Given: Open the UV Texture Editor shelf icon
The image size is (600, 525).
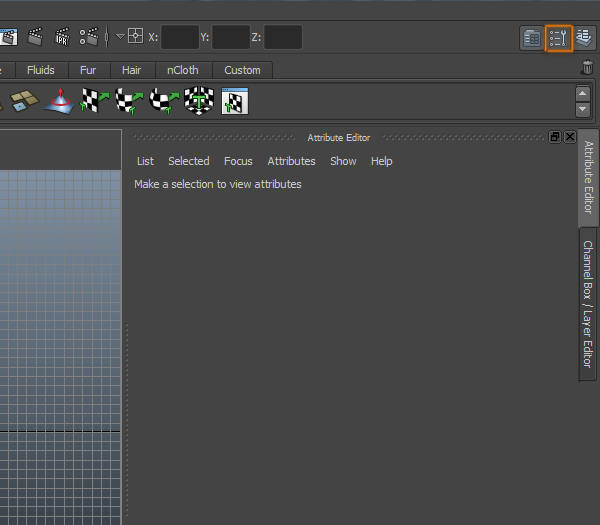Looking at the screenshot, I should 234,101.
